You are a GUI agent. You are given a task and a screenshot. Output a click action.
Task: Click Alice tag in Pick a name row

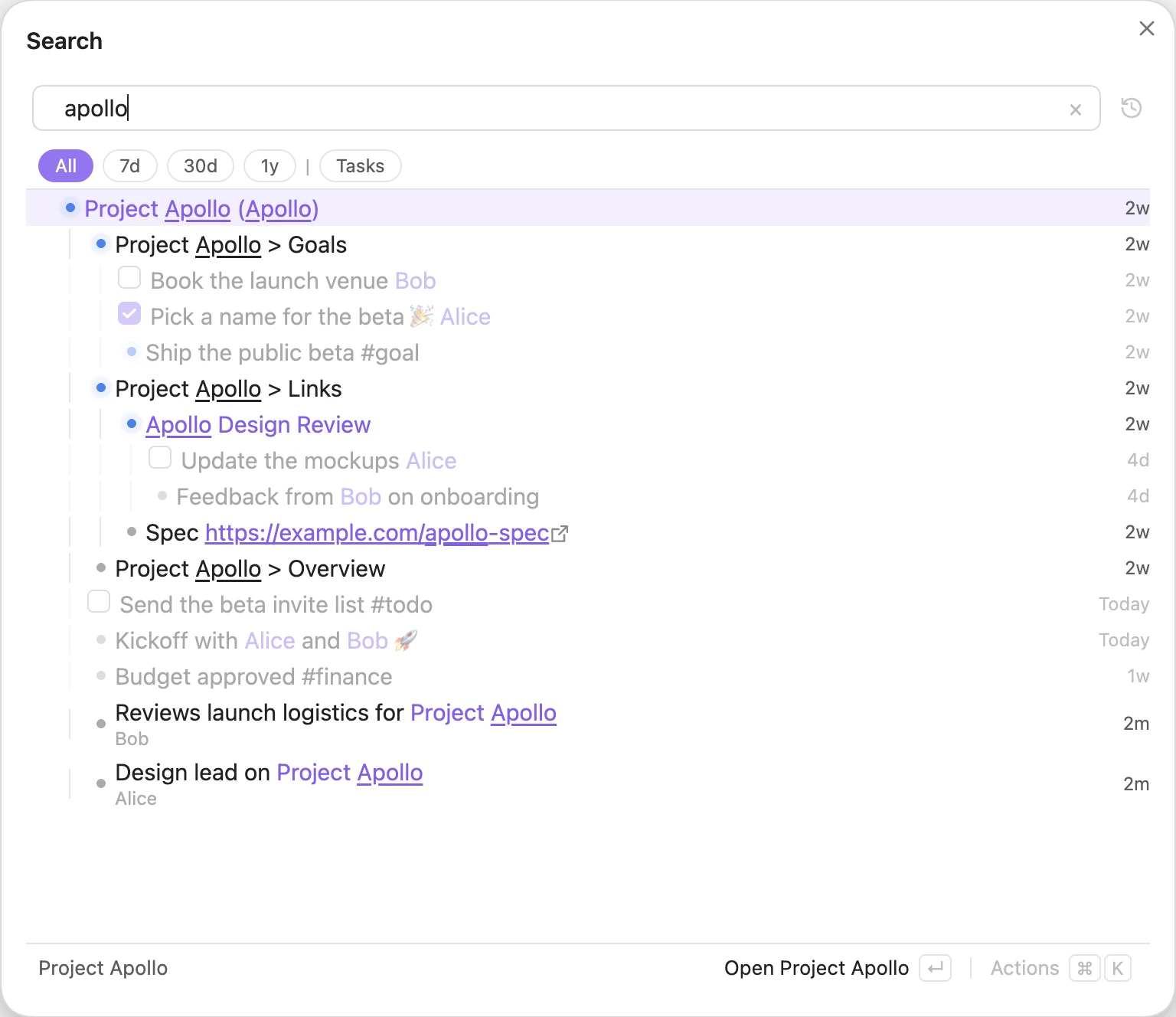(x=465, y=317)
